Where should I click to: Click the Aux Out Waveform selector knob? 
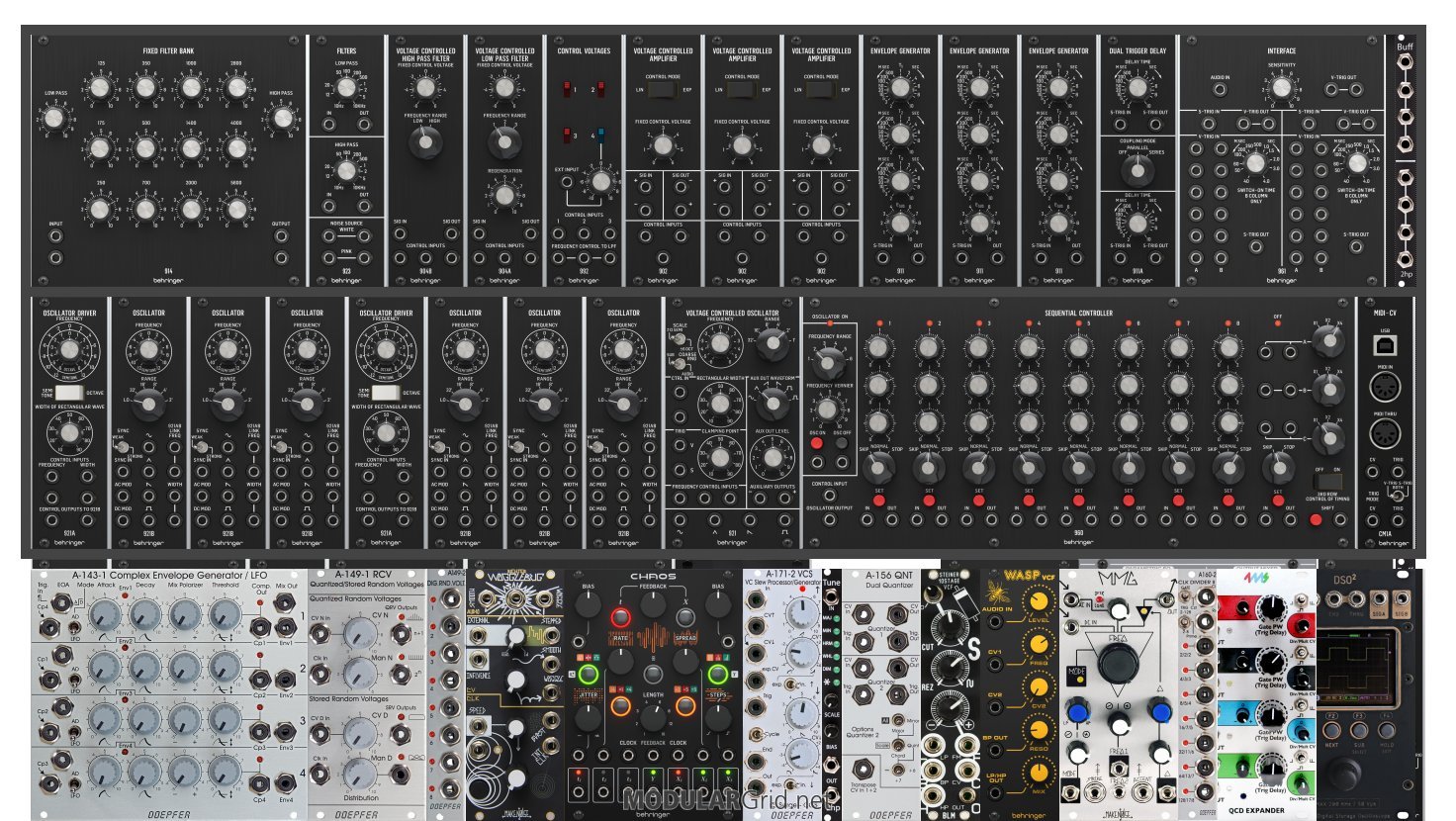coord(772,402)
